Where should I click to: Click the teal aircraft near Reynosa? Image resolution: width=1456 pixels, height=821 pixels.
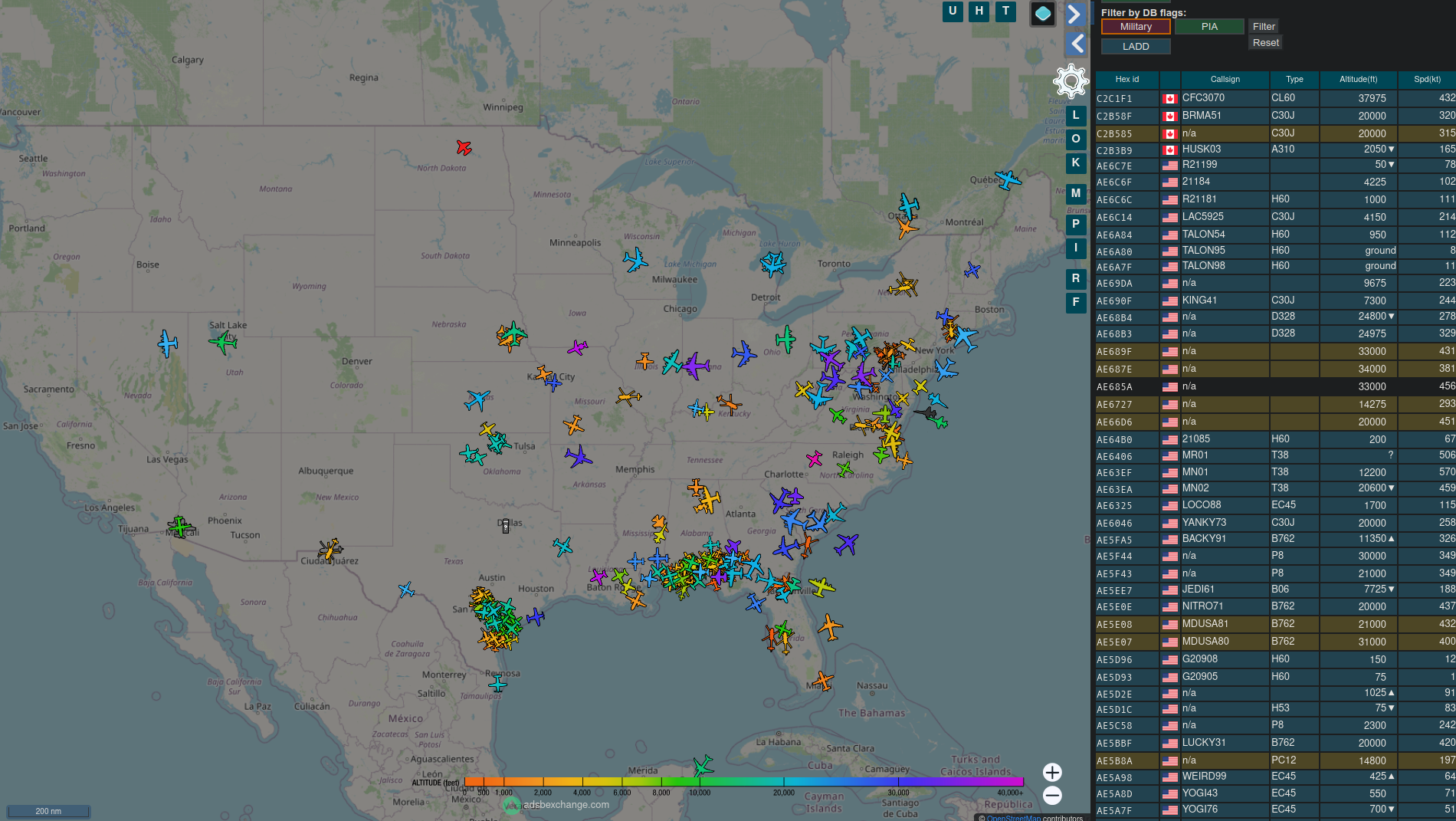pyautogui.click(x=498, y=682)
